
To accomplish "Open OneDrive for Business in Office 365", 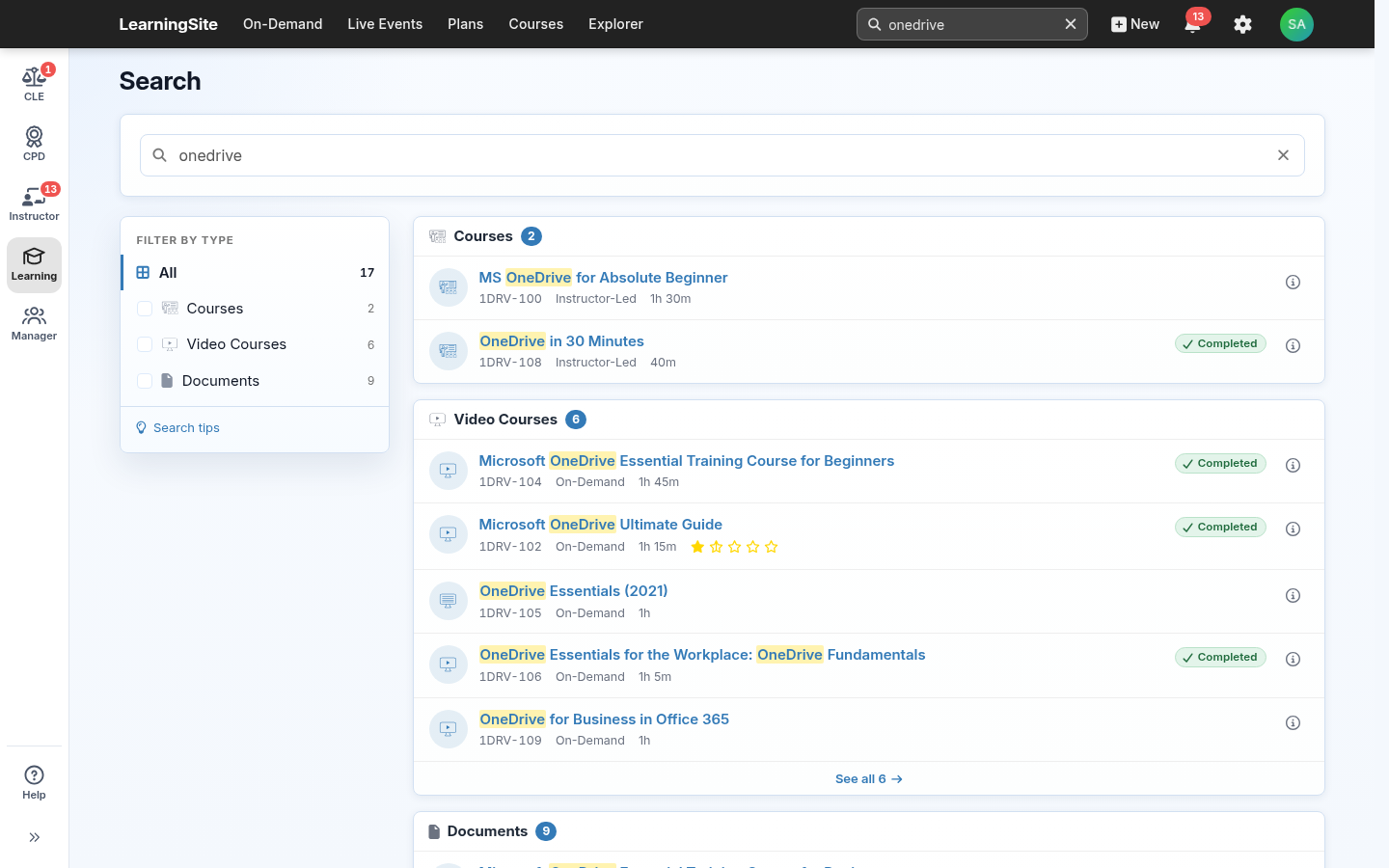I will [604, 719].
